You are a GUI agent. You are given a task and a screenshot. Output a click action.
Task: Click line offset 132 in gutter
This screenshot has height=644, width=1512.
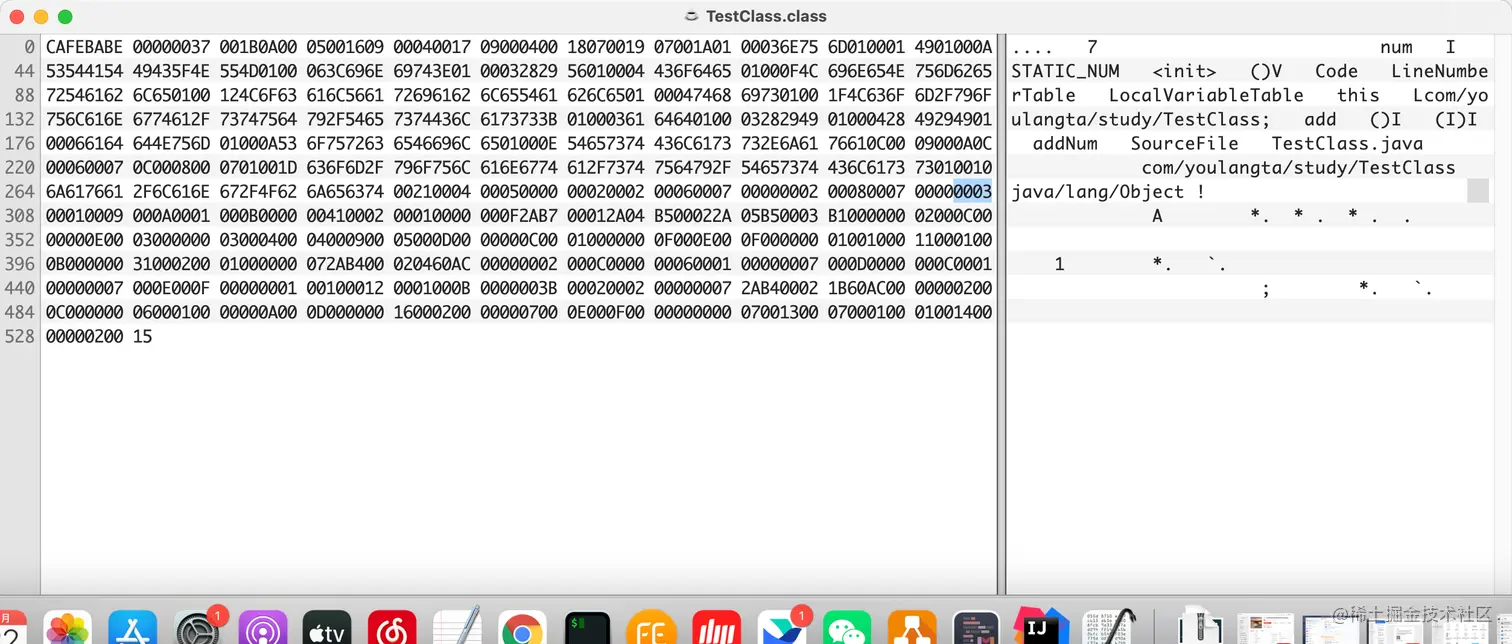pyautogui.click(x=21, y=119)
